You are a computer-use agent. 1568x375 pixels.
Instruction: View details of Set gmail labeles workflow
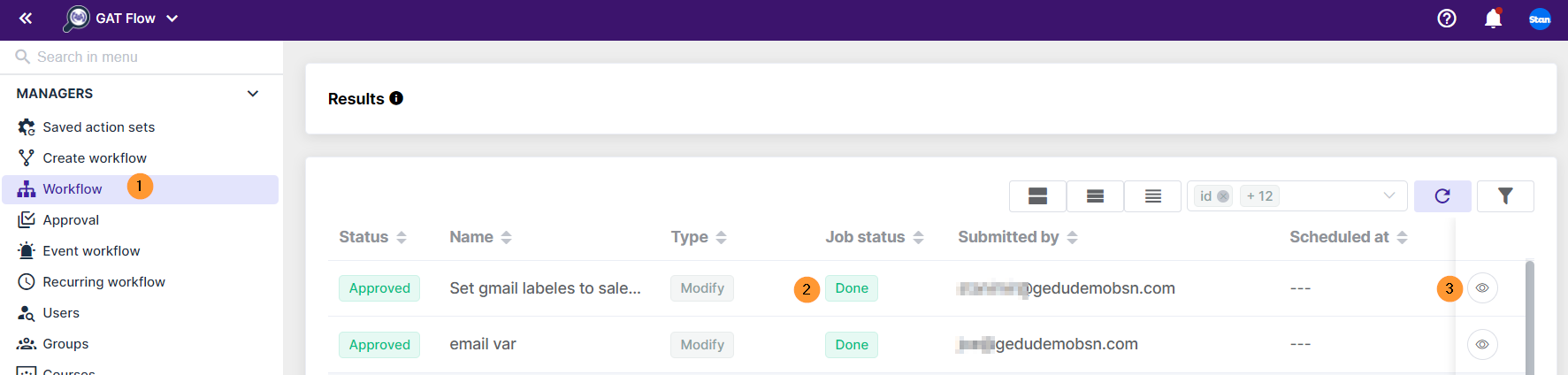coord(1482,288)
